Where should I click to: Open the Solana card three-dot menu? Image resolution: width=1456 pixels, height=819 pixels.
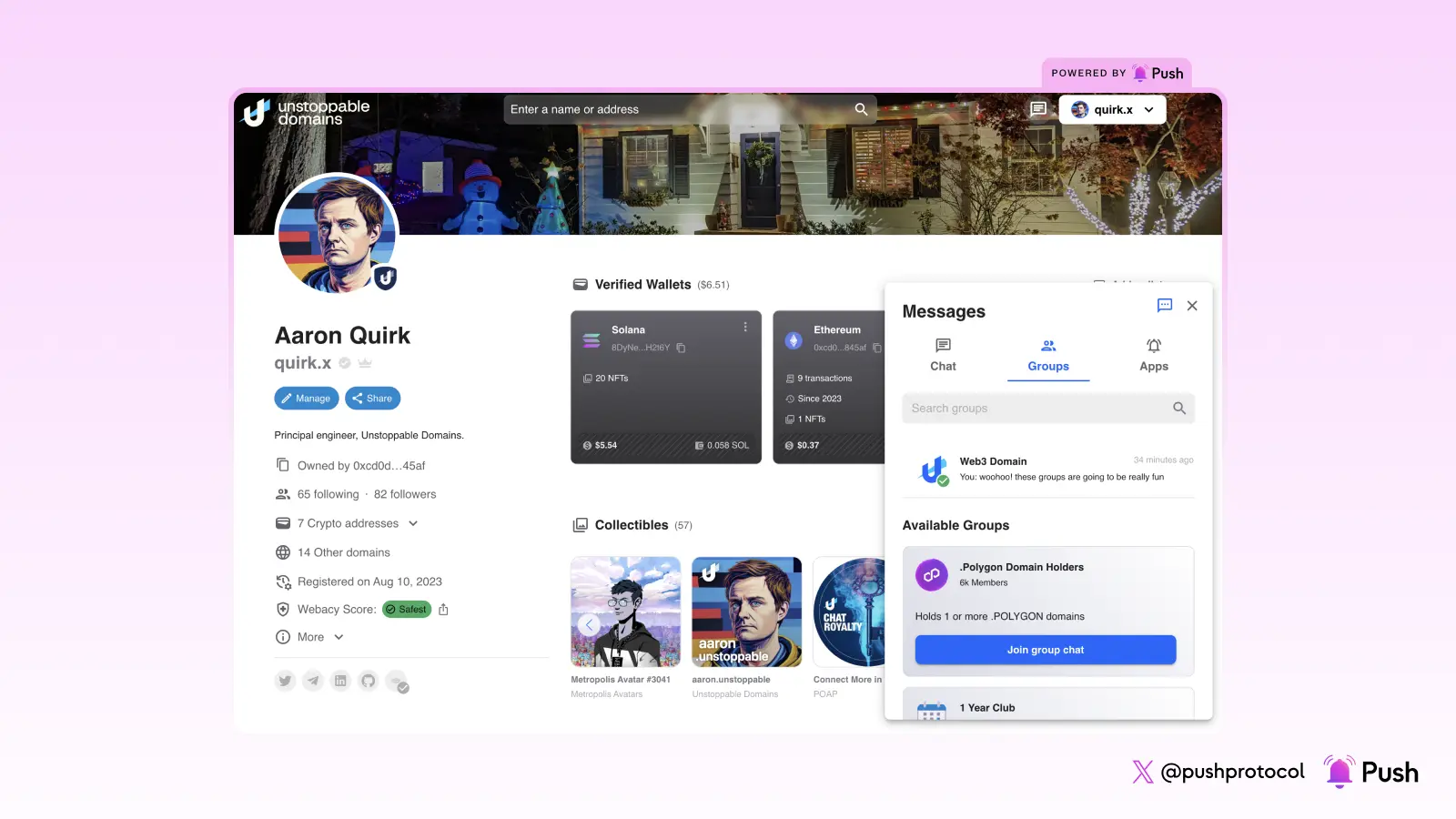click(x=744, y=327)
